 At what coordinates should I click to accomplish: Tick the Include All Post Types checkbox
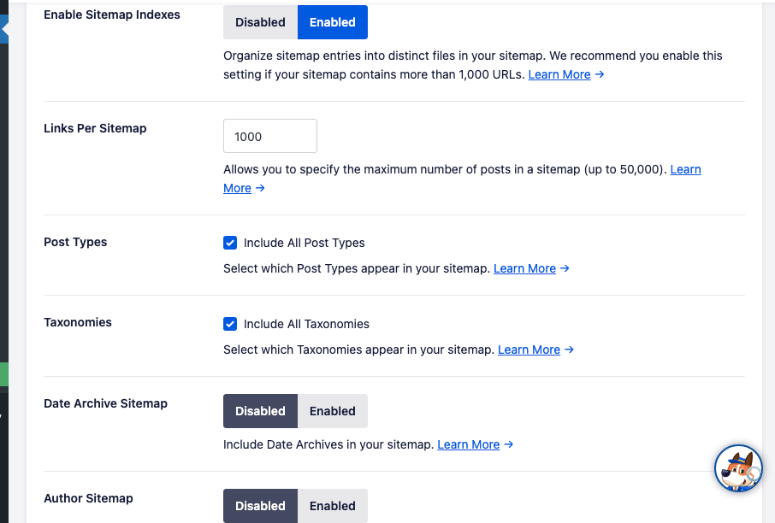coord(230,243)
